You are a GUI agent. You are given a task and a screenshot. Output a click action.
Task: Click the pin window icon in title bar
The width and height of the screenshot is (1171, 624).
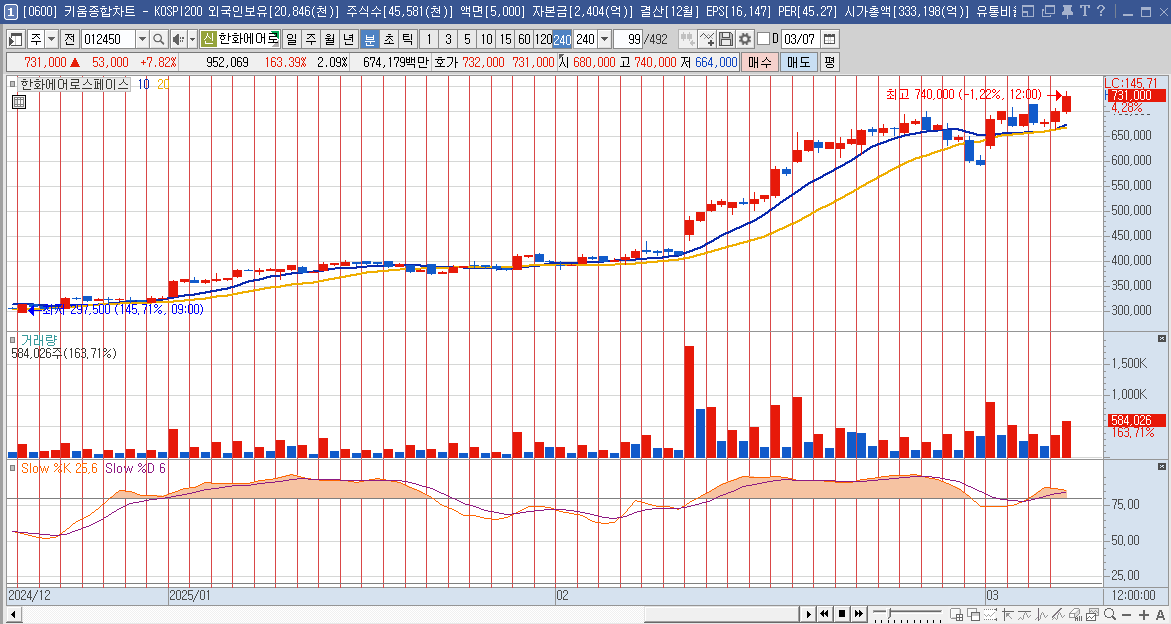pos(1067,11)
